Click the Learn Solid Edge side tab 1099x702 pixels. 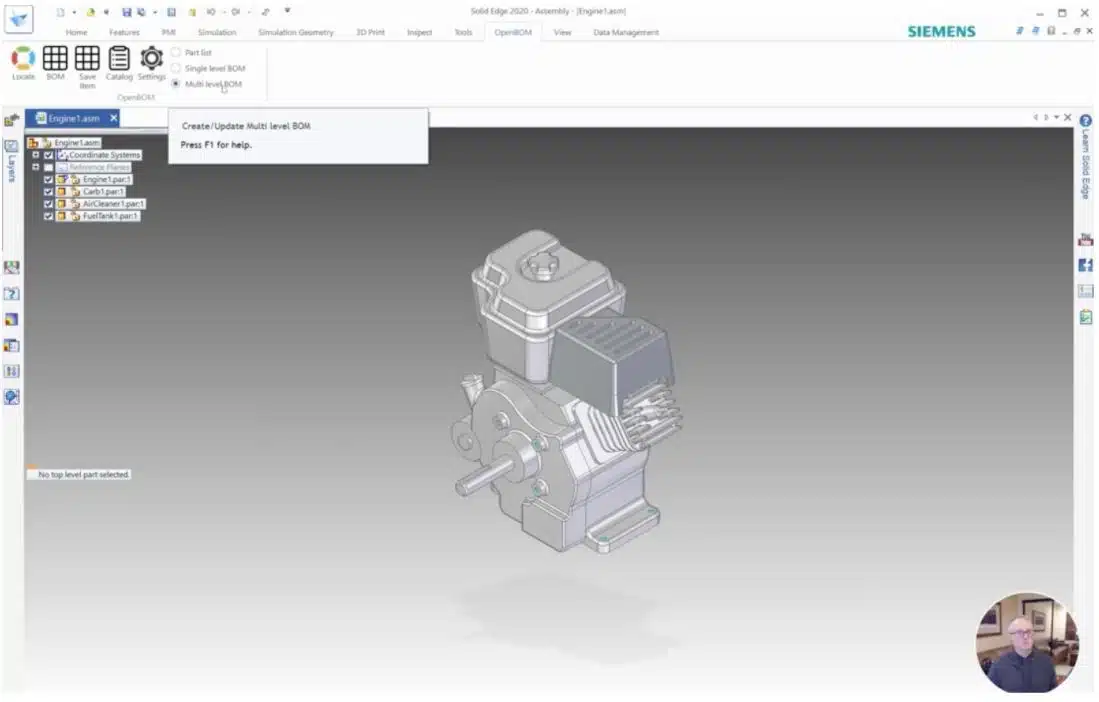(1085, 164)
